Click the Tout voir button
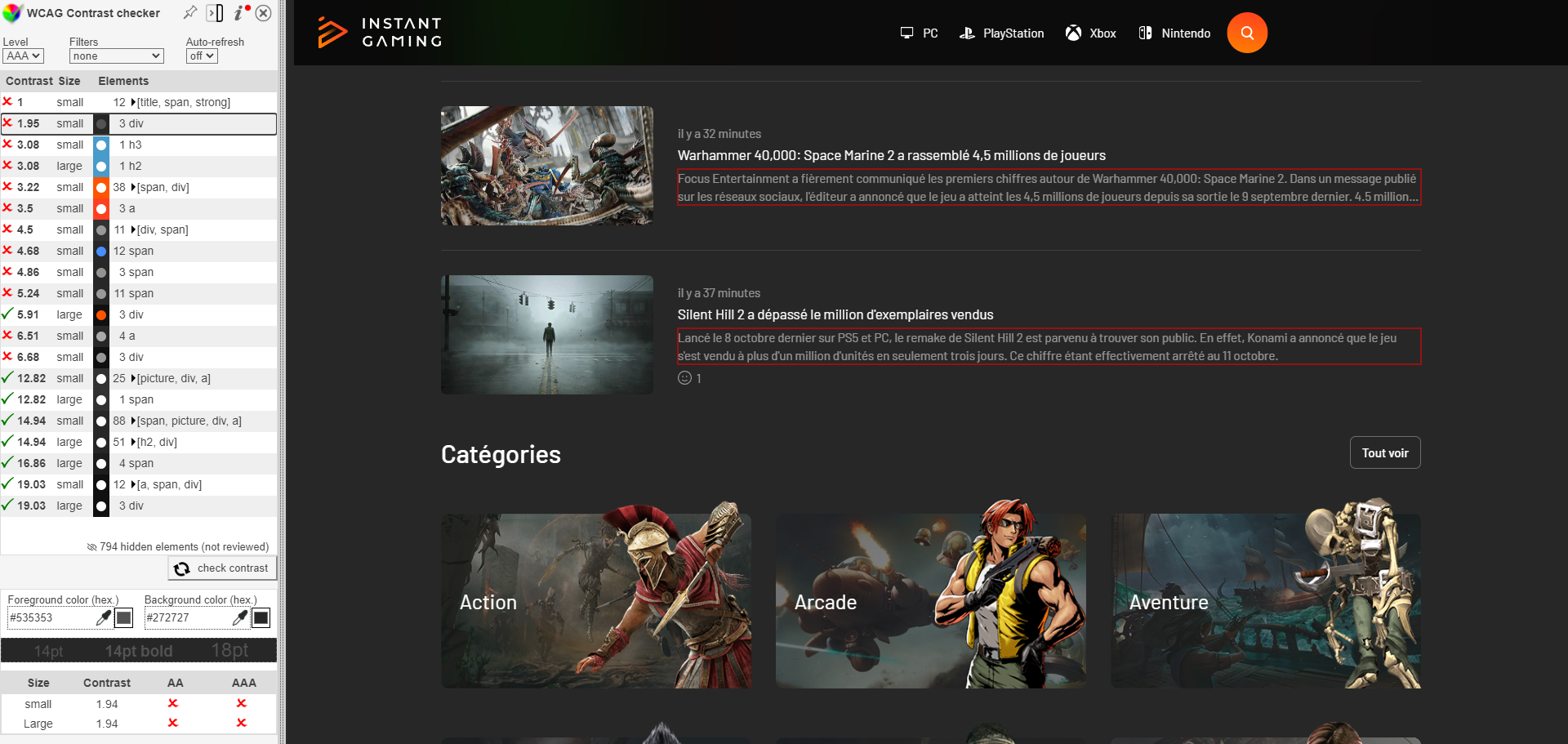 (x=1385, y=452)
